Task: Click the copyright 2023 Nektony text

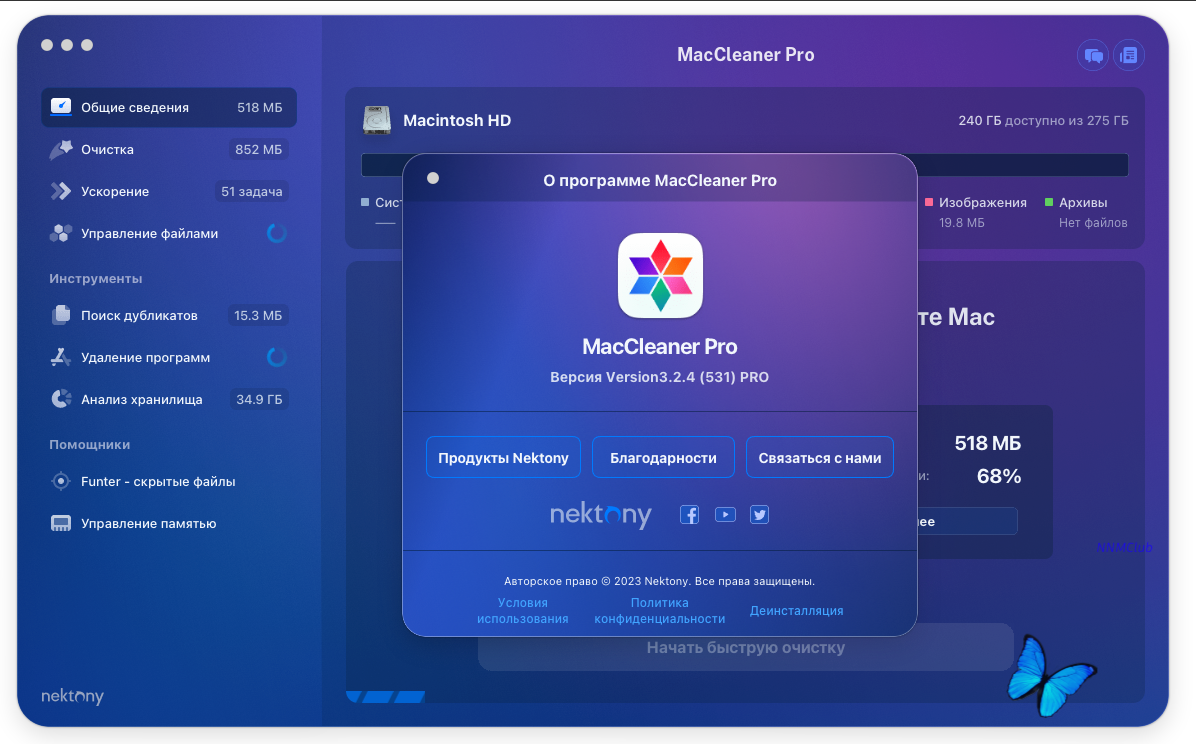Action: click(x=660, y=581)
